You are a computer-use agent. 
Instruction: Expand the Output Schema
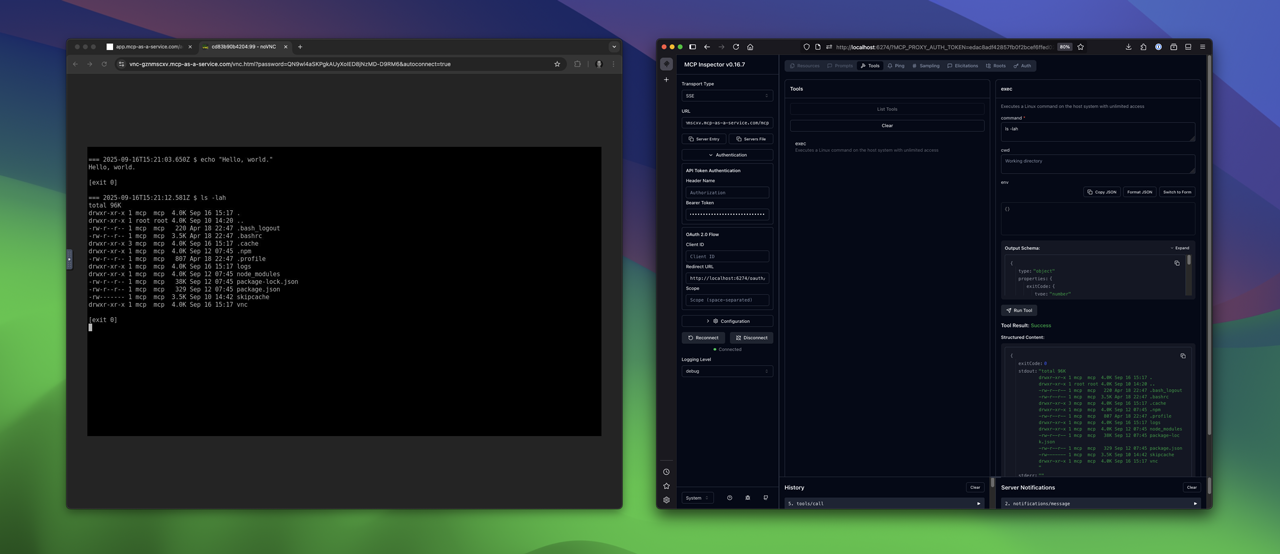click(1180, 248)
